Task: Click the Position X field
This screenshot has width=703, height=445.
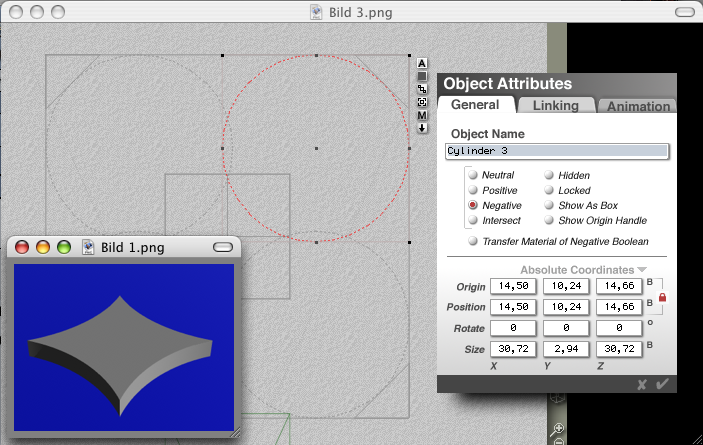Action: point(513,307)
